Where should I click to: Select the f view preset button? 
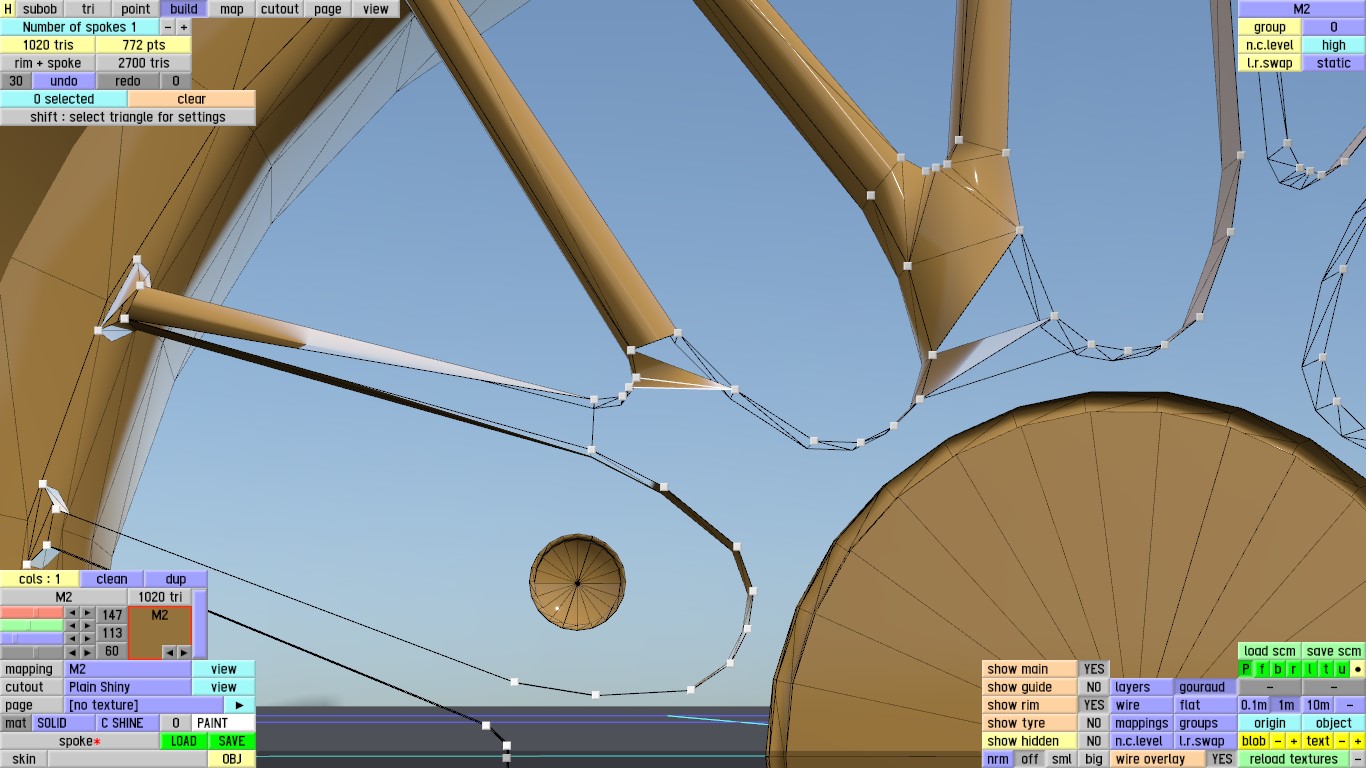(x=1262, y=669)
